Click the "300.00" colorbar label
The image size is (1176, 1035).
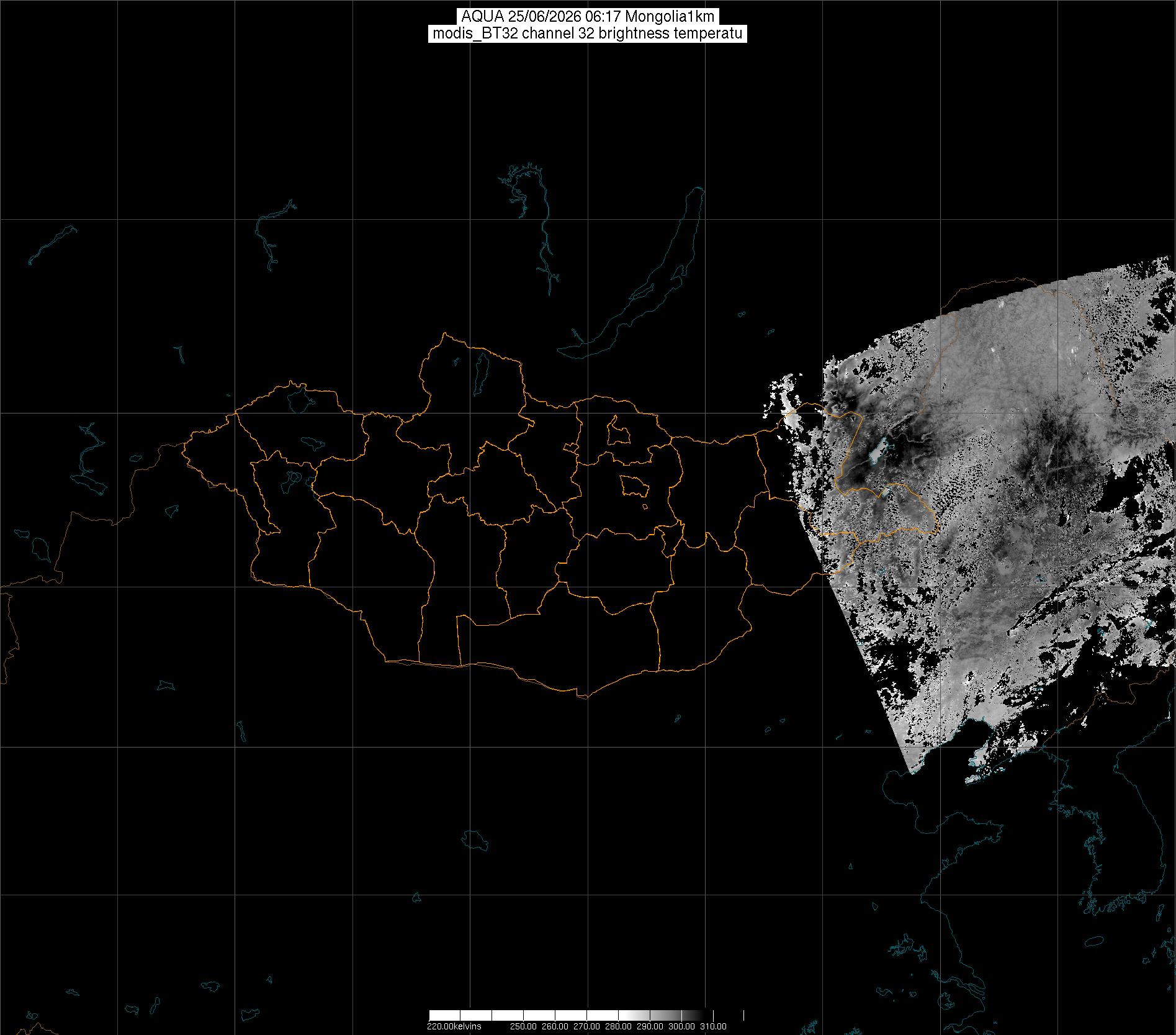tap(681, 1026)
